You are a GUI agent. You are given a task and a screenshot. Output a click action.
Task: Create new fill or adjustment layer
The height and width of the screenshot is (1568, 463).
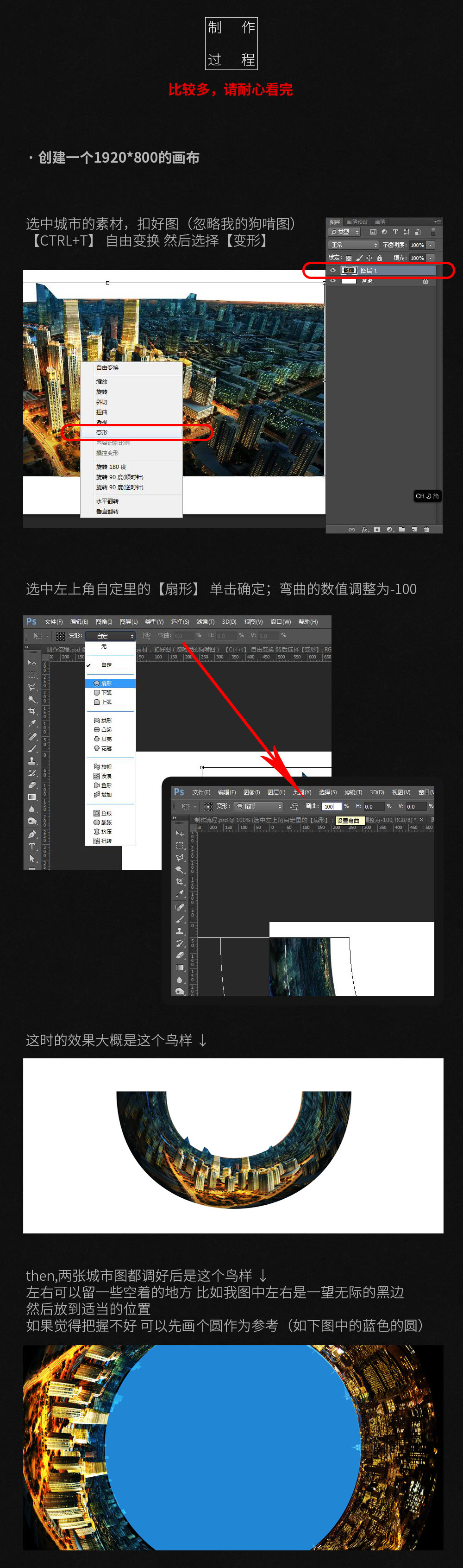coord(389,530)
